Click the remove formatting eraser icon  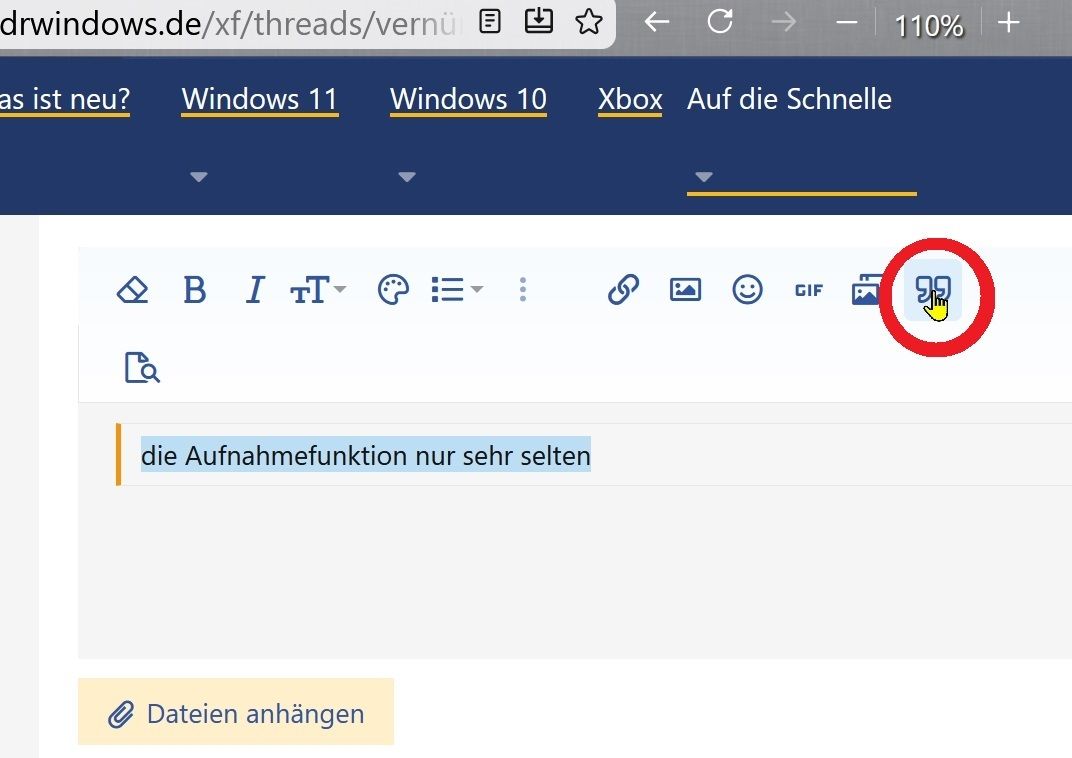(x=132, y=291)
